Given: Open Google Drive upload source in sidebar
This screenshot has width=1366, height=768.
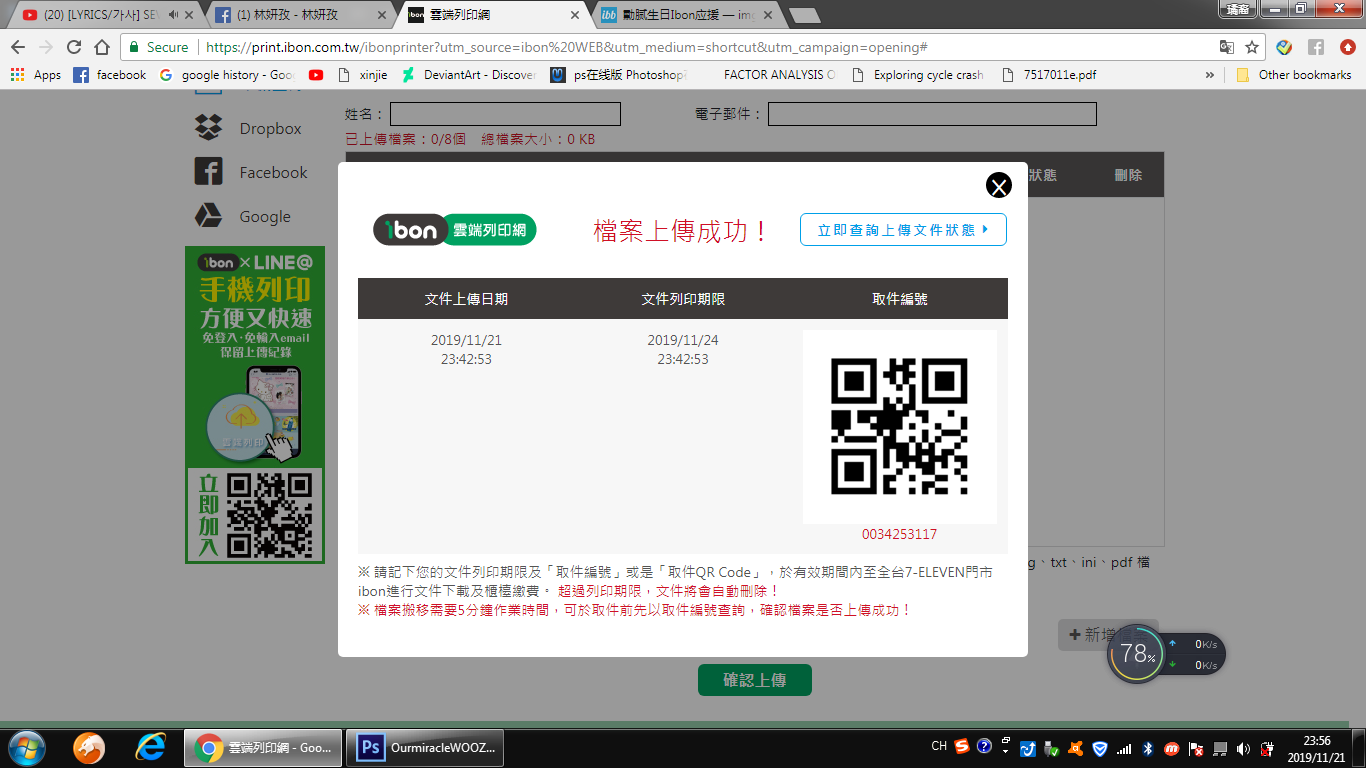Looking at the screenshot, I should click(243, 216).
